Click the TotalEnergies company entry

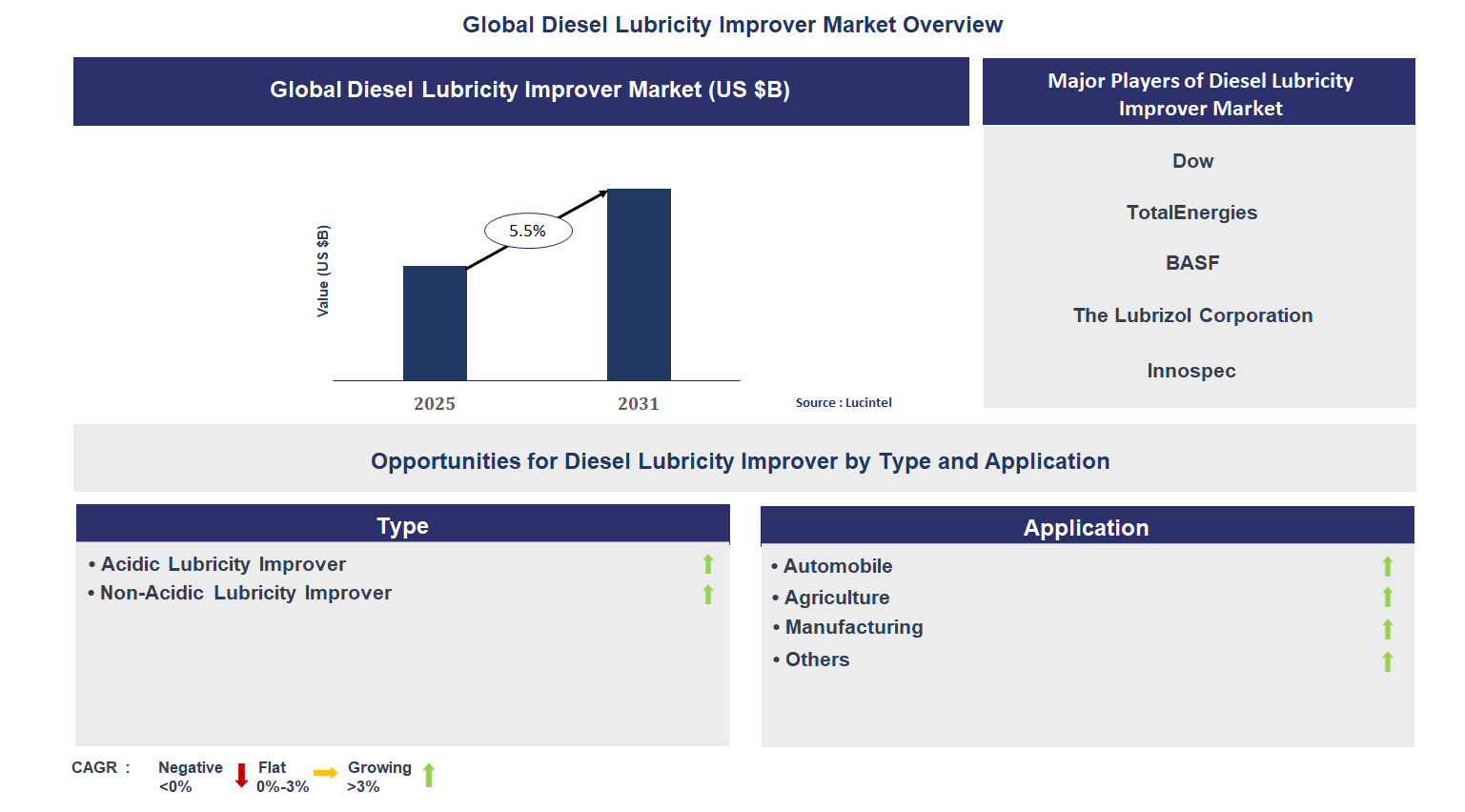point(1191,213)
